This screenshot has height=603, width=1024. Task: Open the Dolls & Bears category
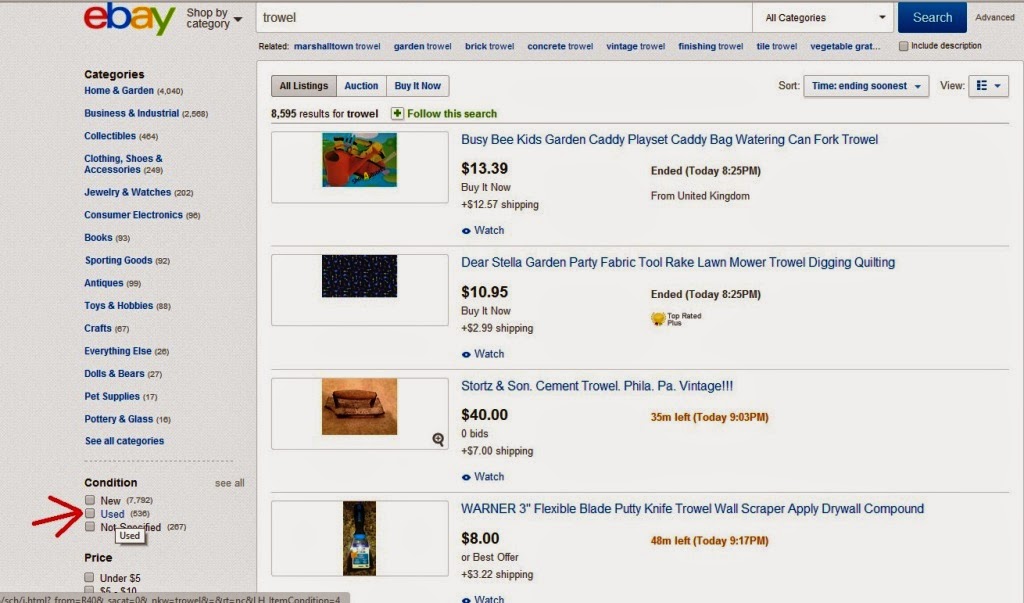coord(114,374)
